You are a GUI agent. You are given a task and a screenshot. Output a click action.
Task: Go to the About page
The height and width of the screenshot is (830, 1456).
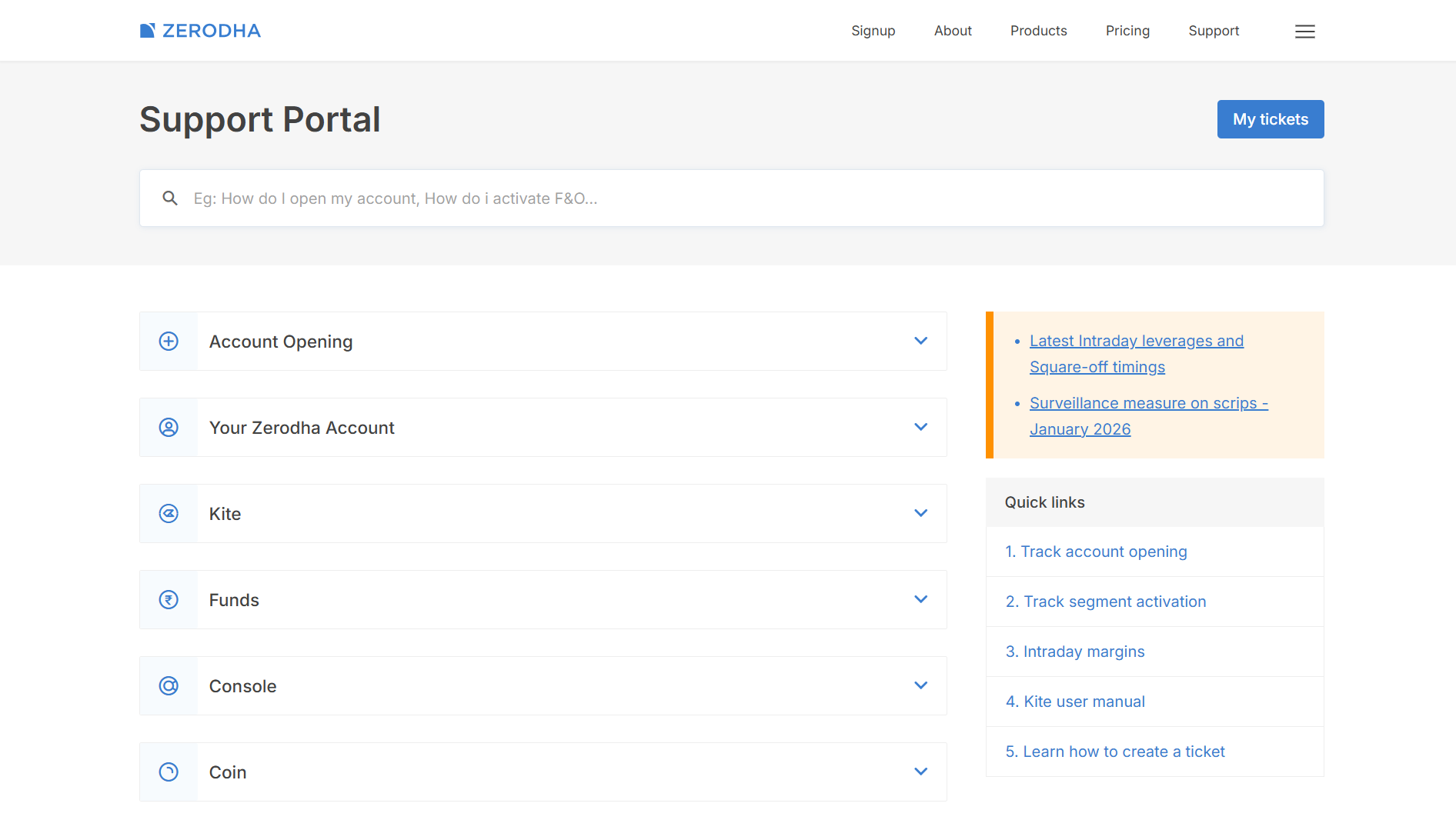(953, 31)
